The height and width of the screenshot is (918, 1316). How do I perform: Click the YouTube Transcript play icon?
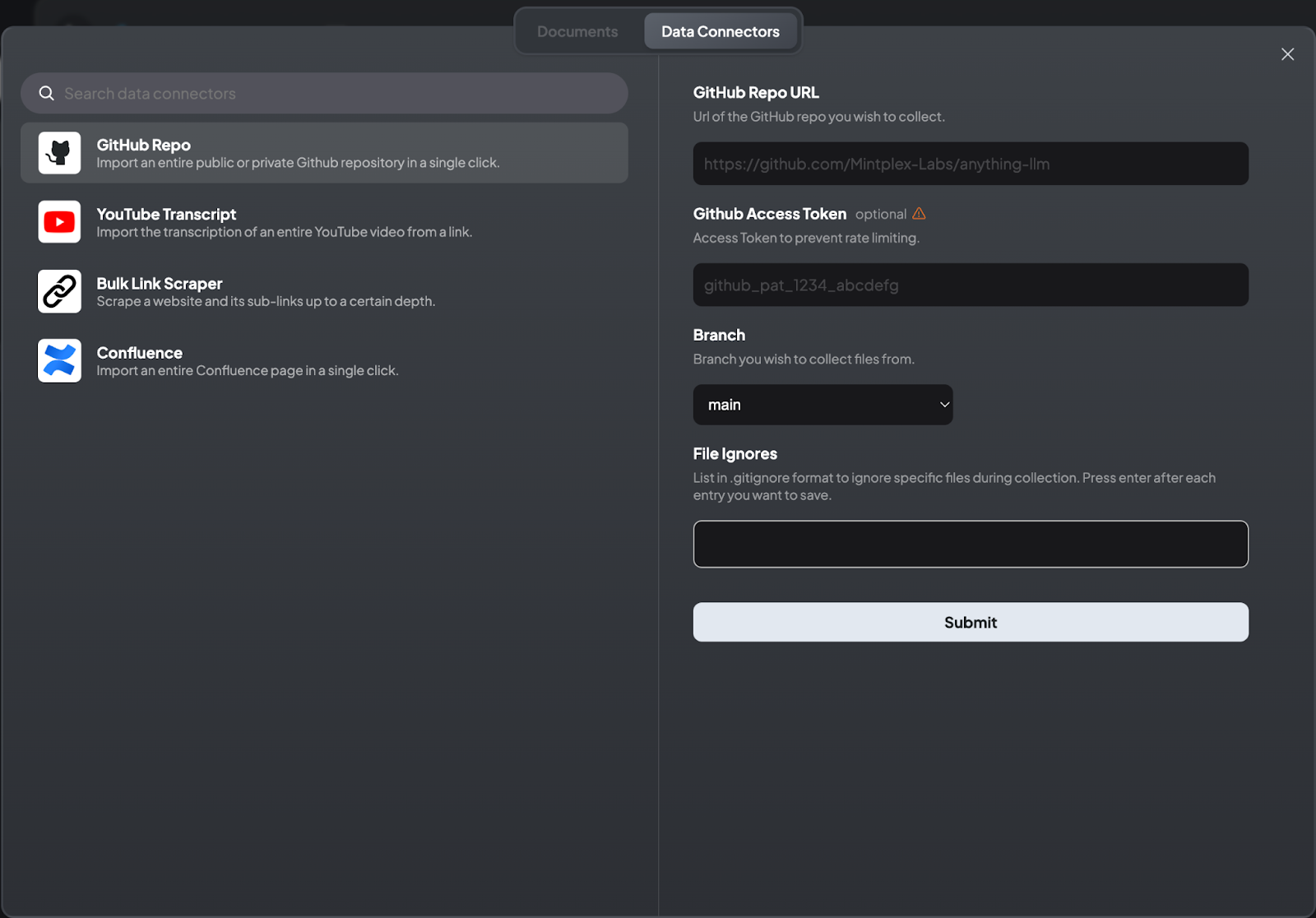[x=59, y=222]
